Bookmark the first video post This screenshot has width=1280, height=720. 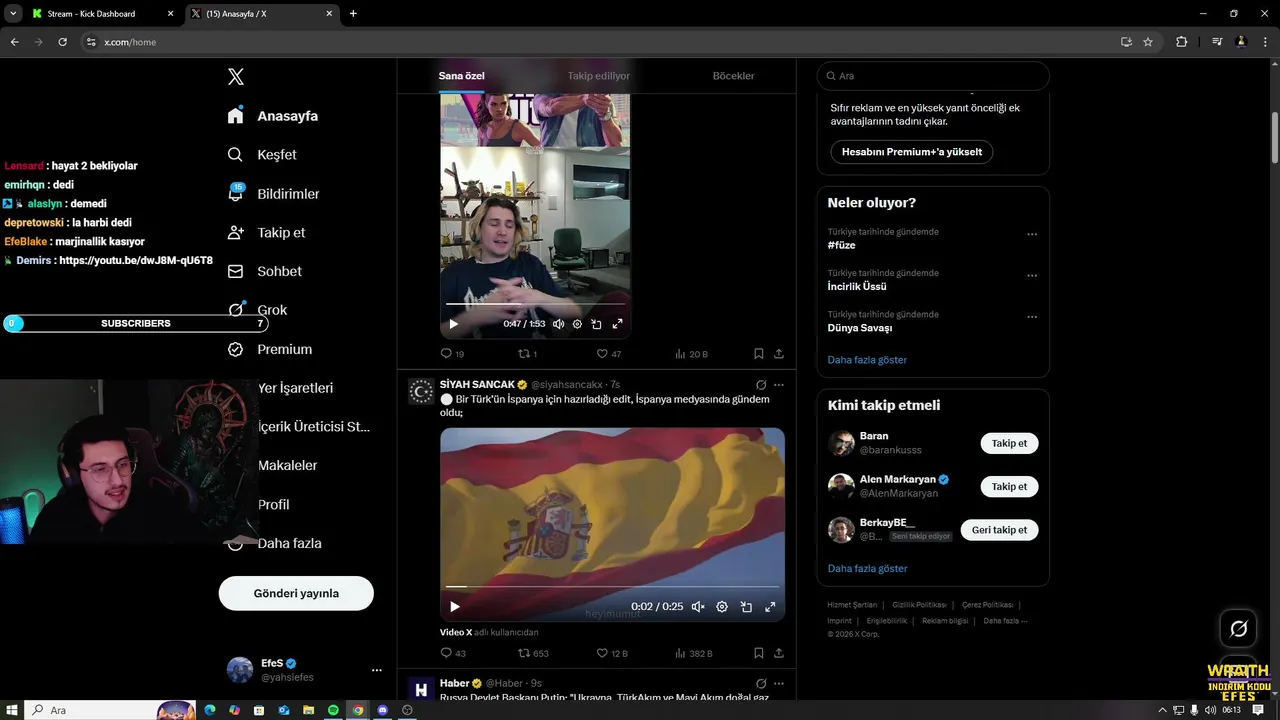click(x=759, y=354)
